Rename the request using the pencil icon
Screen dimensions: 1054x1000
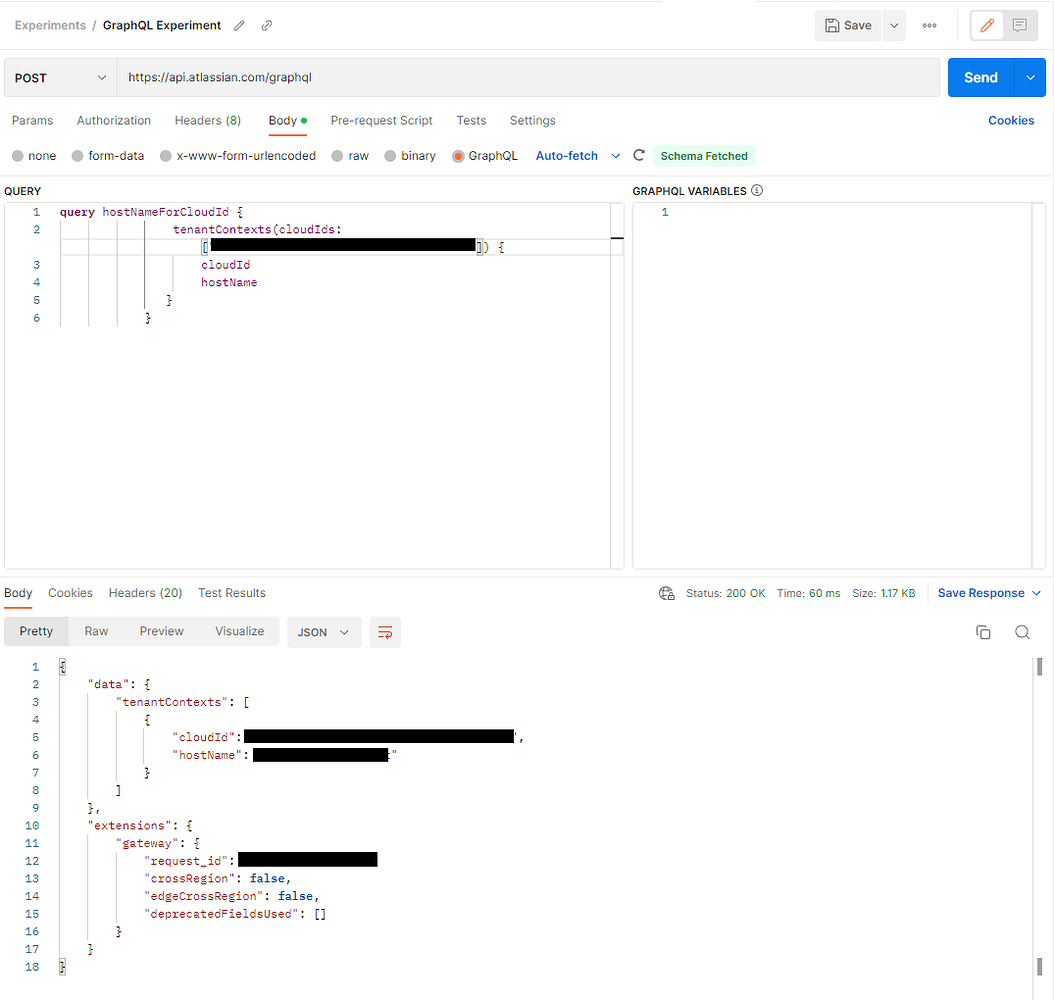pos(238,25)
